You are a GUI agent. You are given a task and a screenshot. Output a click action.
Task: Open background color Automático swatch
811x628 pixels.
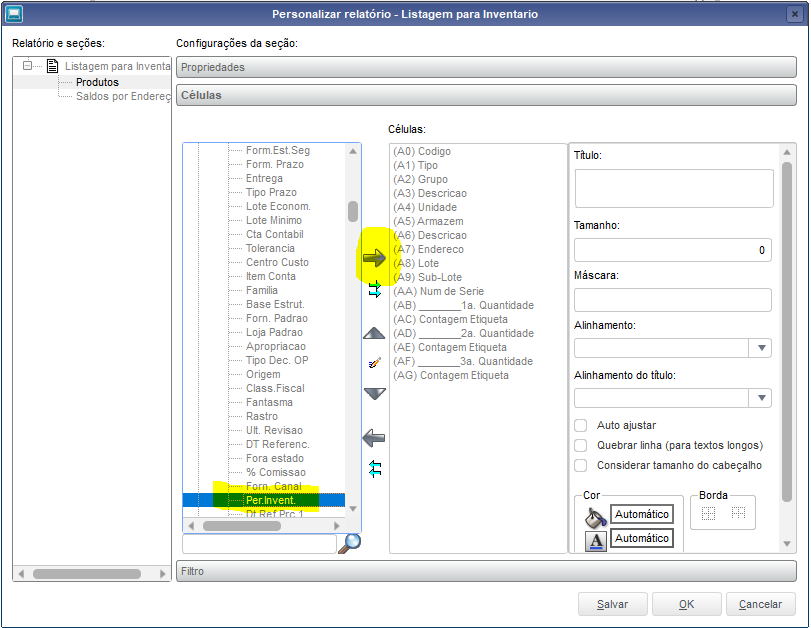642,514
